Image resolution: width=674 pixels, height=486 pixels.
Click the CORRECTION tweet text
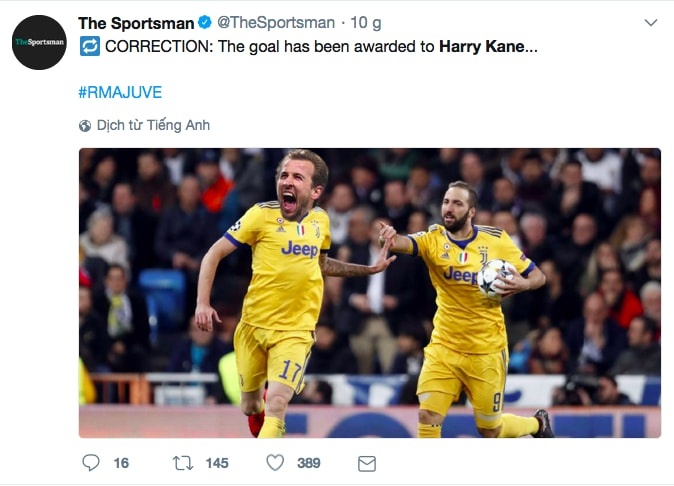tap(270, 47)
